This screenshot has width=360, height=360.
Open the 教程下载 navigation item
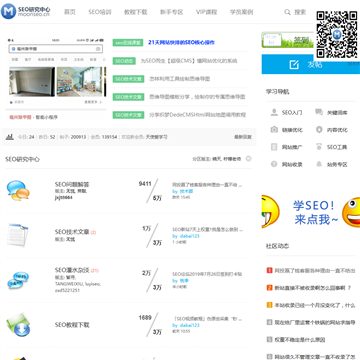point(135,12)
